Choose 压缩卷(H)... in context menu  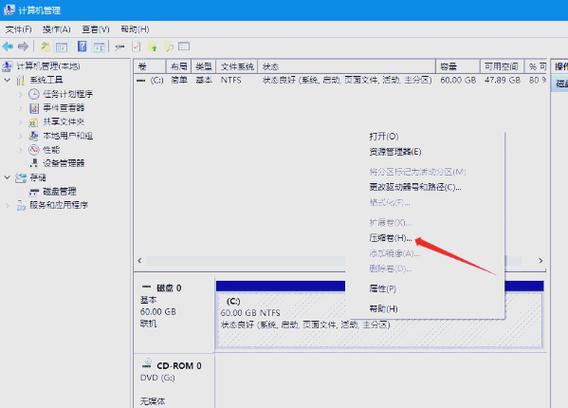(x=390, y=238)
